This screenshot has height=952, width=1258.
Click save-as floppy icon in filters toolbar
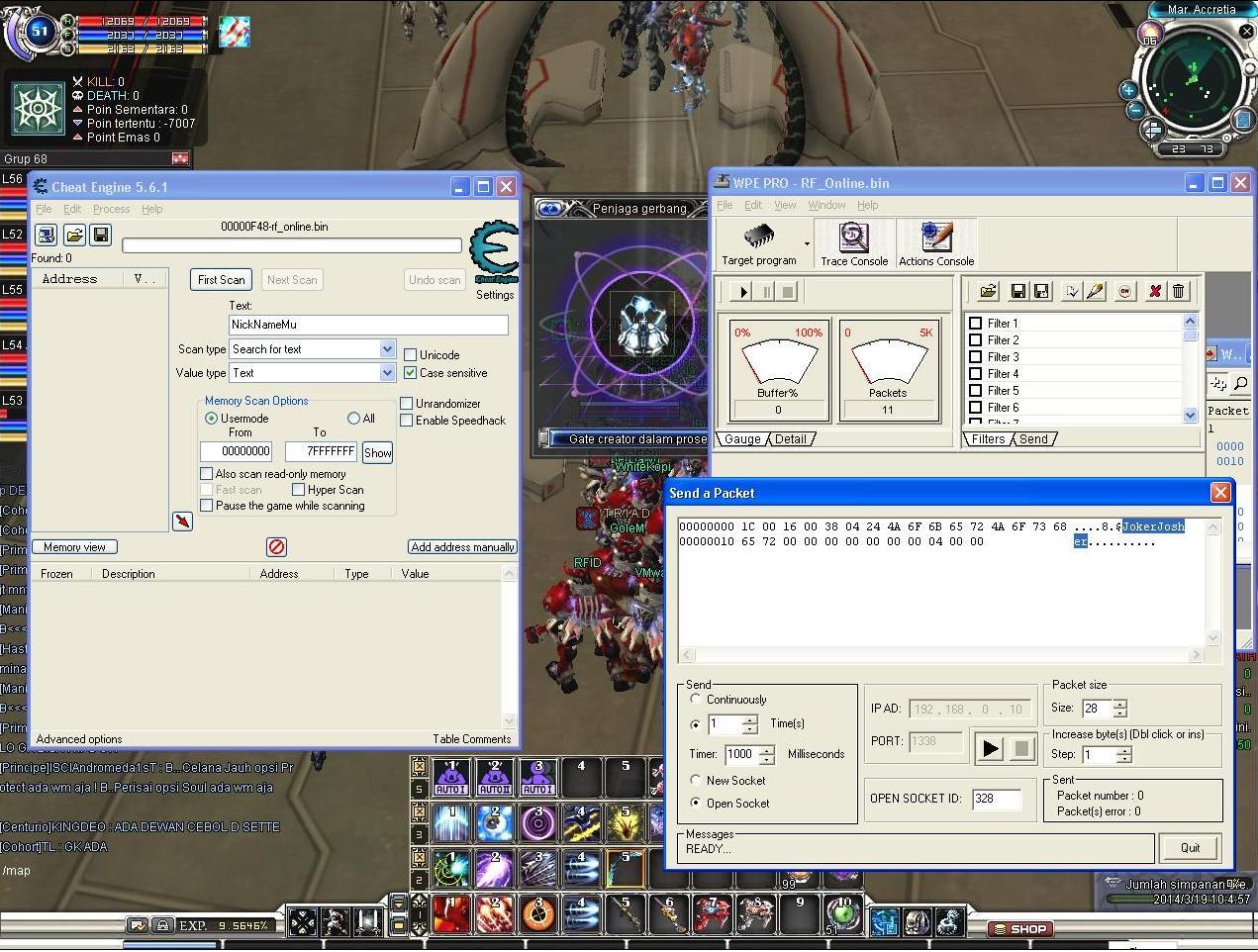(x=1041, y=291)
